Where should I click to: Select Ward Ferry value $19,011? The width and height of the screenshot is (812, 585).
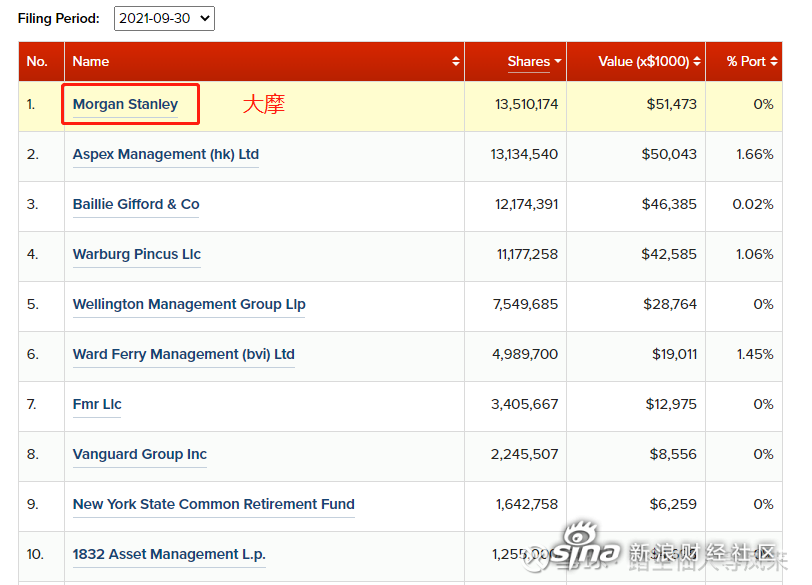click(x=674, y=354)
